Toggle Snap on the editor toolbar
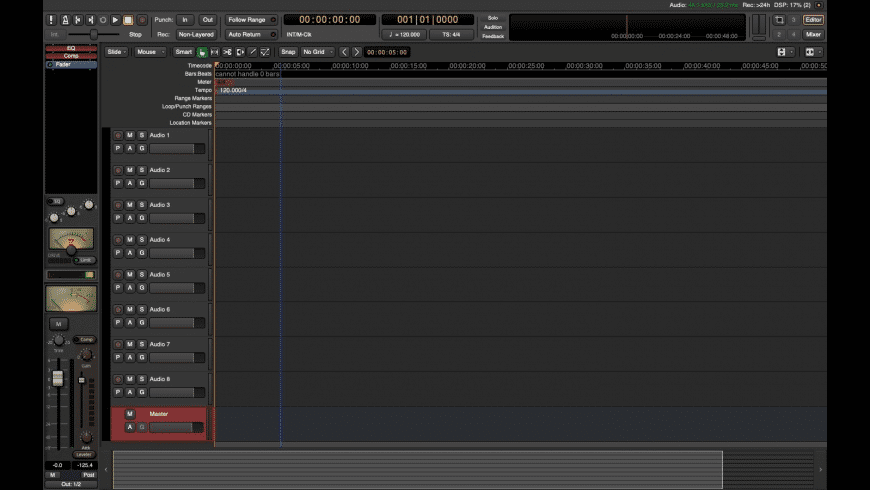This screenshot has width=870, height=490. [x=288, y=52]
